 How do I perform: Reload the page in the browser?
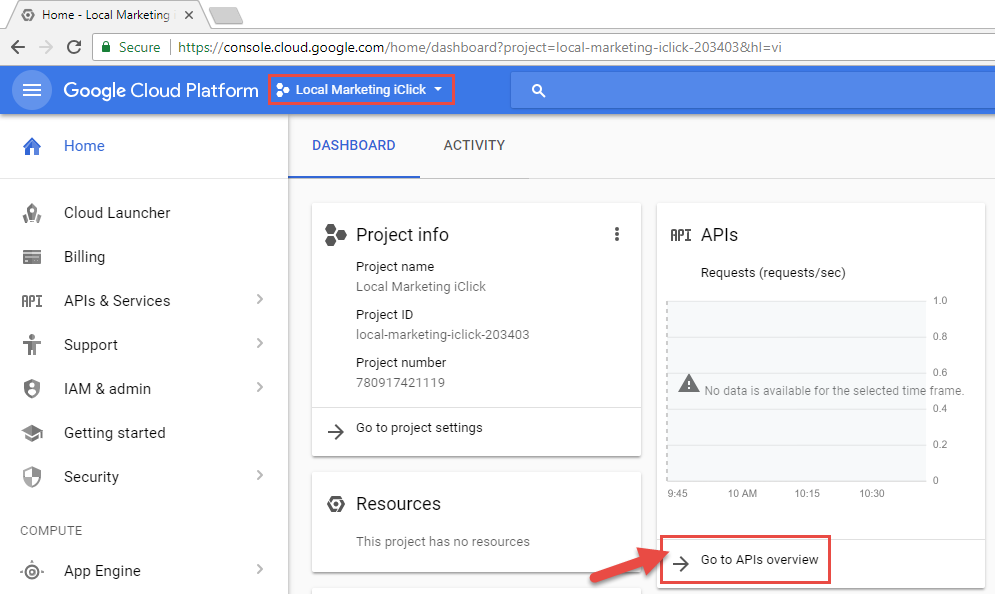point(74,47)
